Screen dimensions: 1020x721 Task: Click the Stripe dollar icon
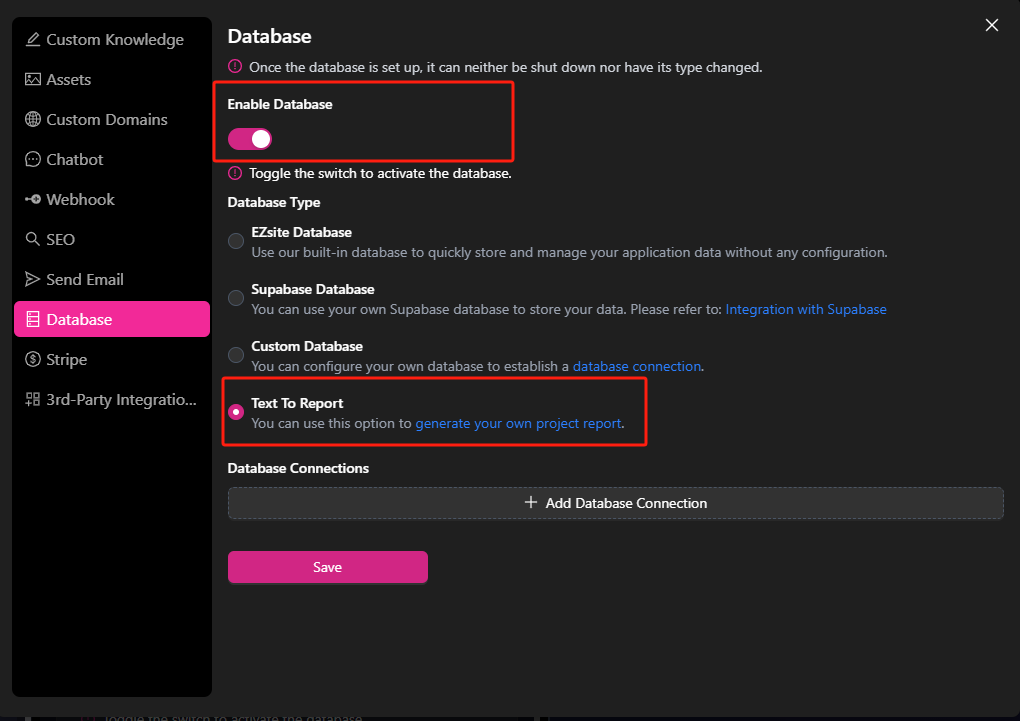coord(33,359)
